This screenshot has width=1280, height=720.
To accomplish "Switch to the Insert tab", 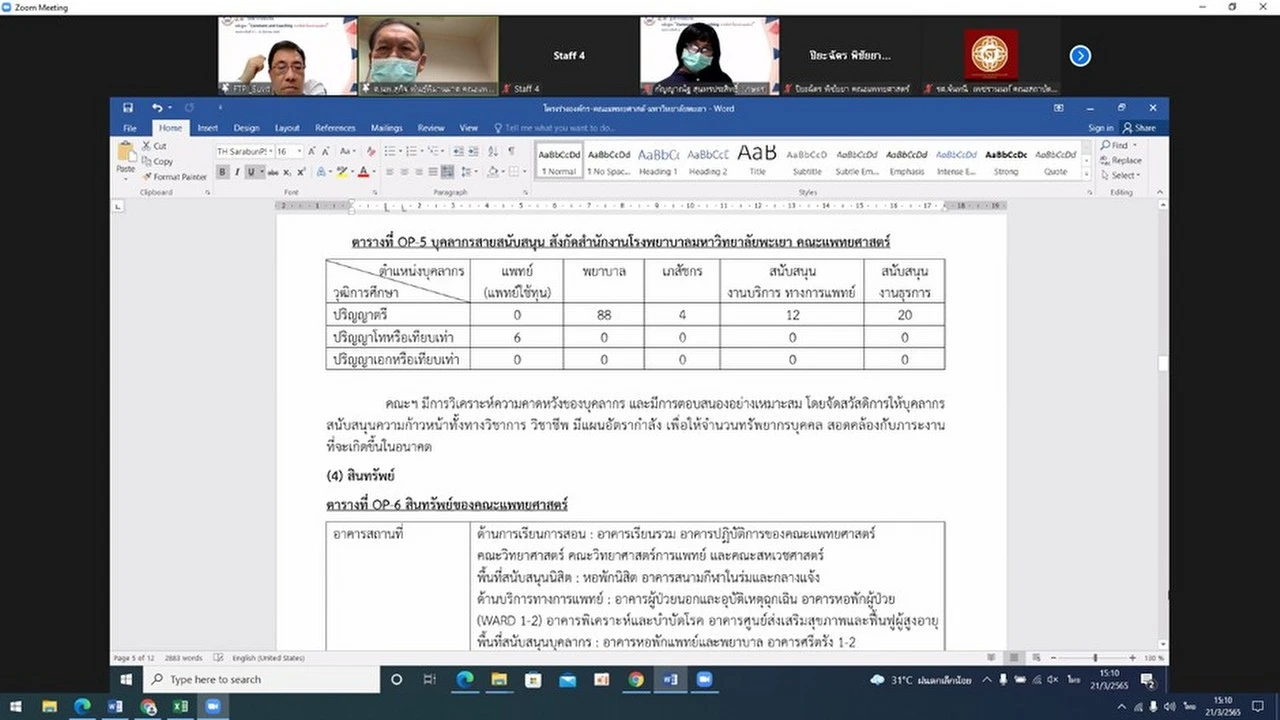I will click(208, 128).
